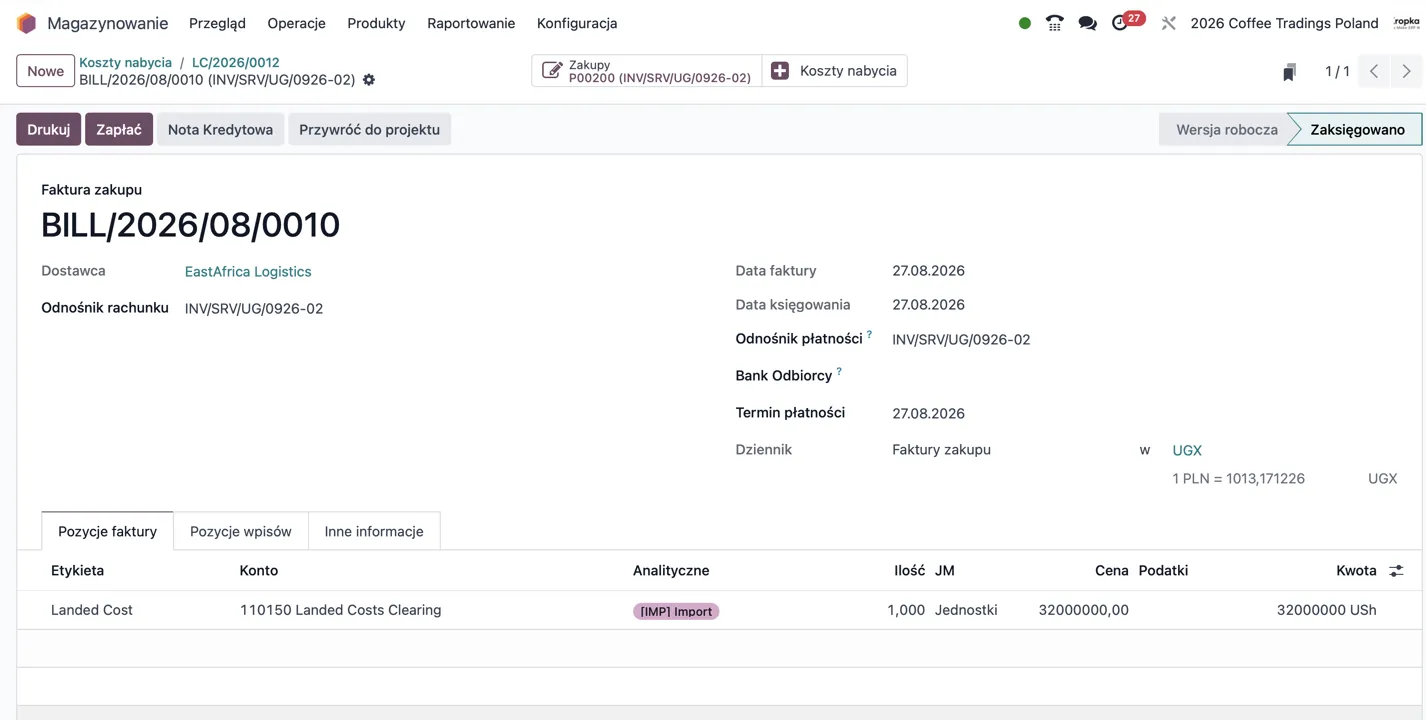Open the Zakupy P00200 smart button
Viewport: 1427px width, 720px height.
[x=647, y=71]
